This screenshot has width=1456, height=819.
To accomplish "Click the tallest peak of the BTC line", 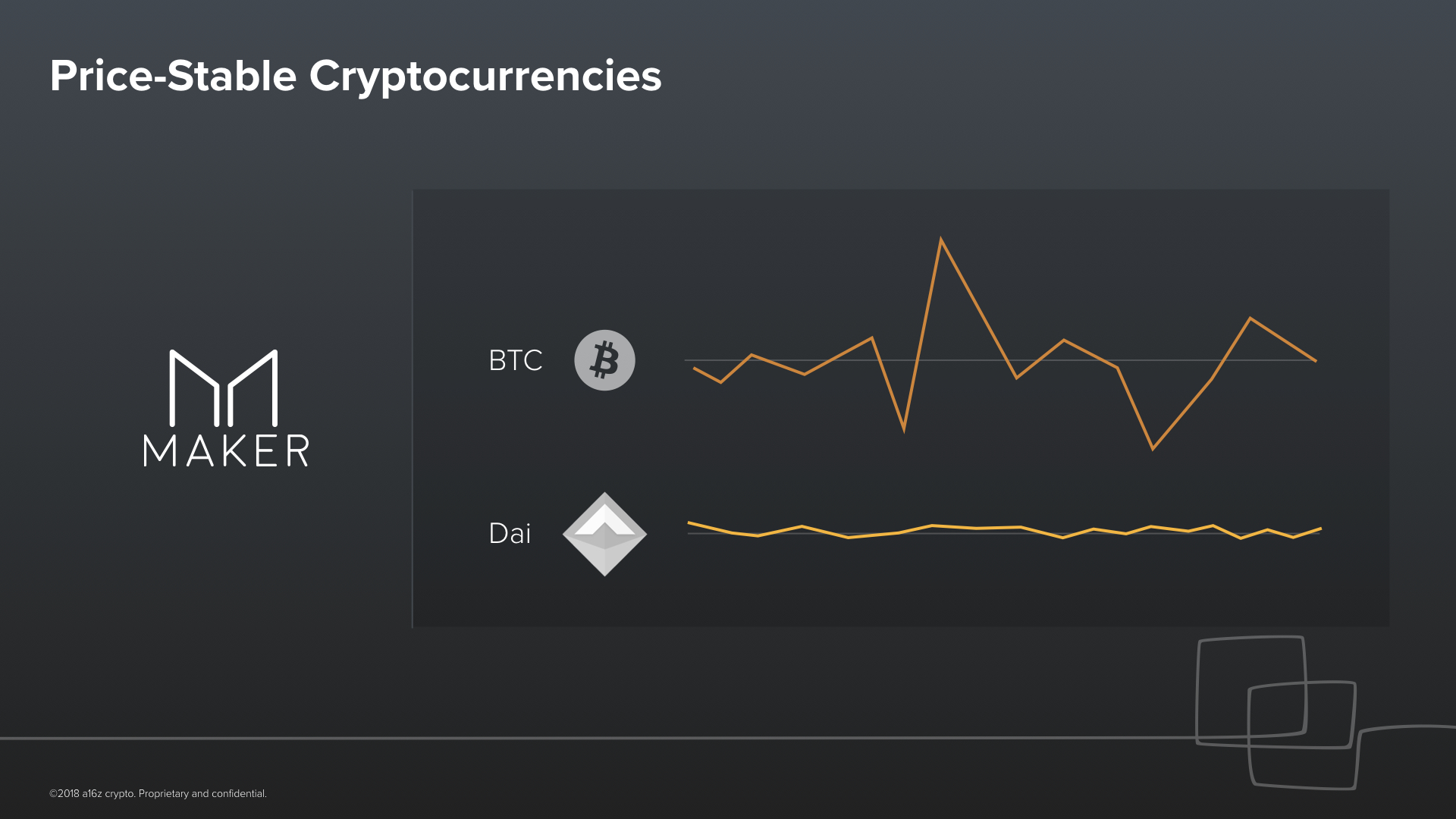I will click(x=941, y=240).
